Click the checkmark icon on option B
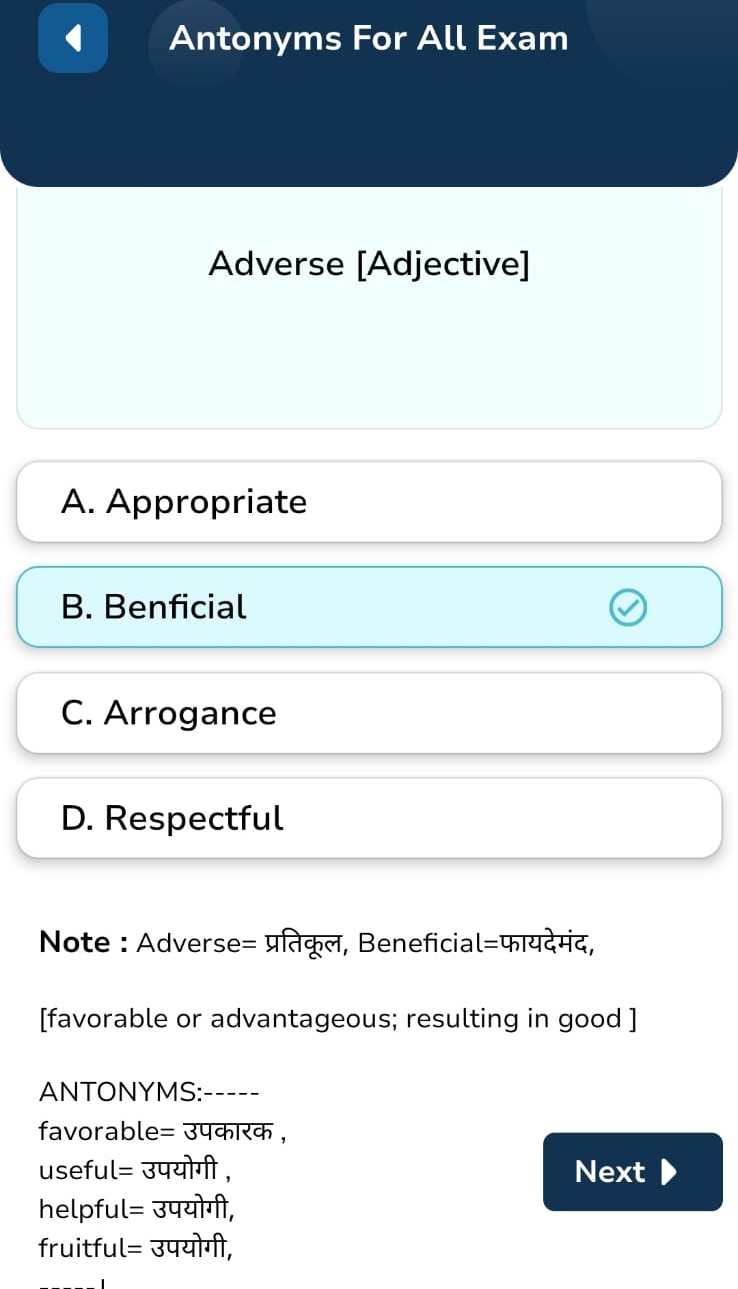 point(628,607)
